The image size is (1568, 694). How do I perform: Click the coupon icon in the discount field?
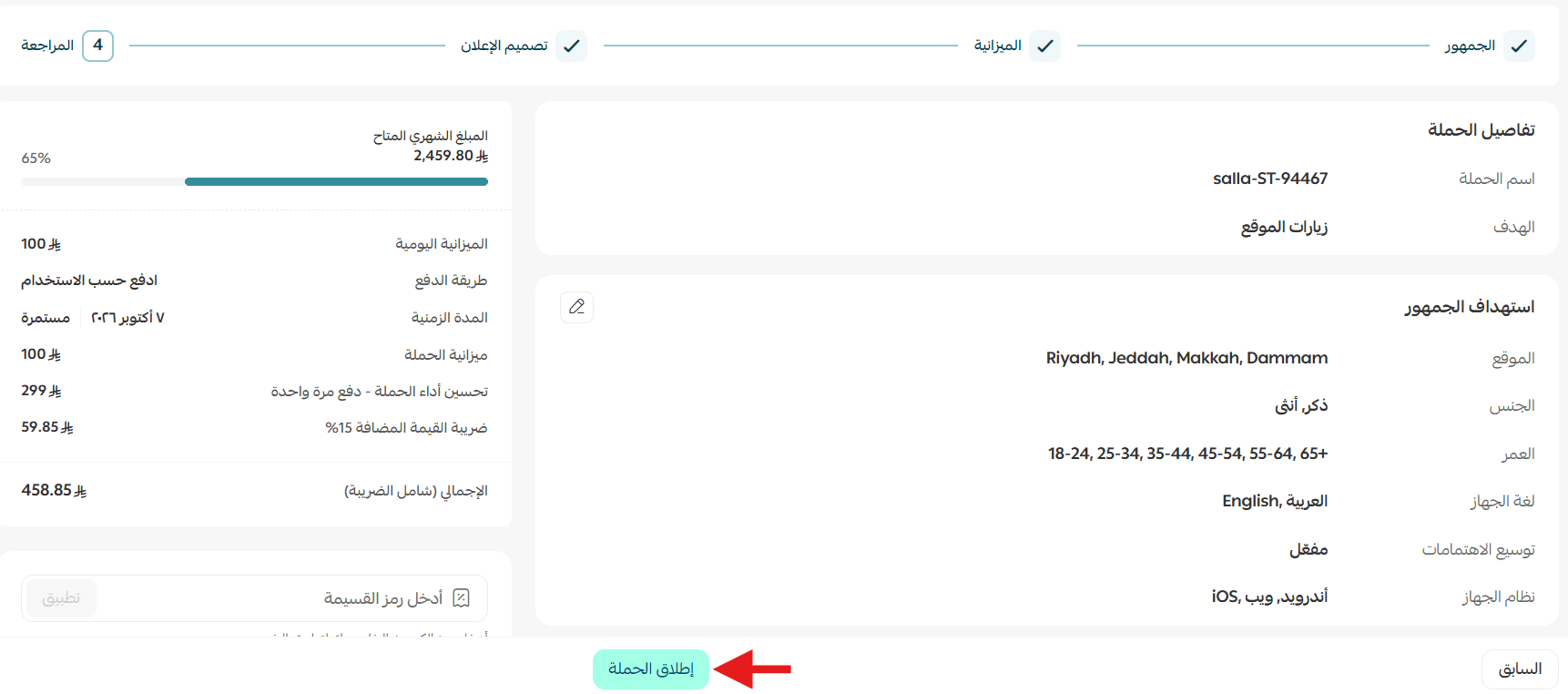coord(462,598)
